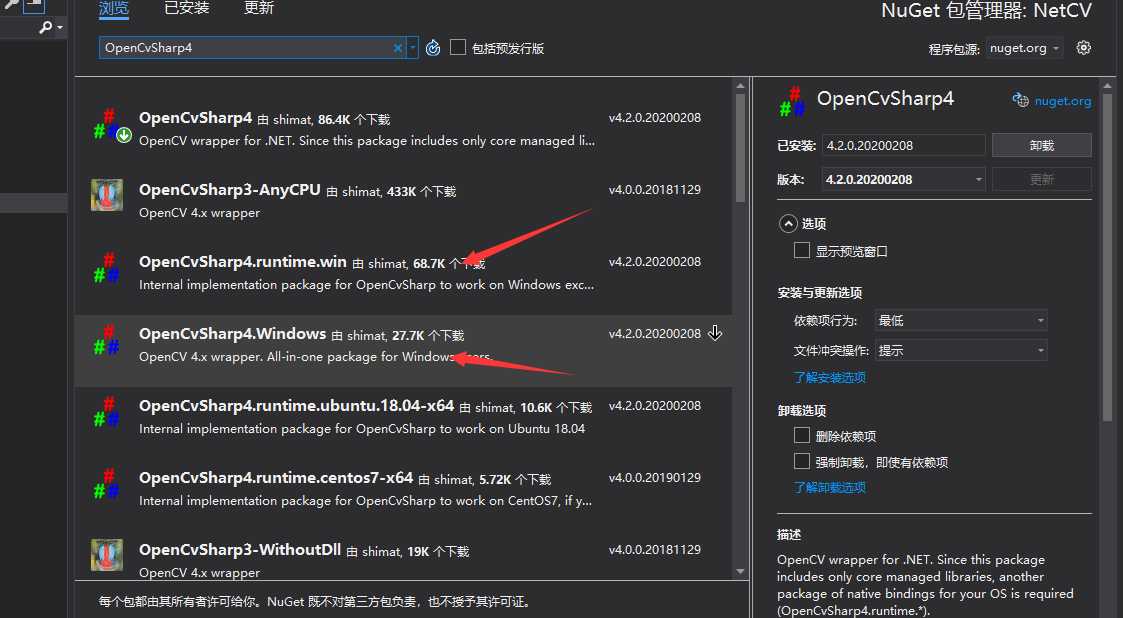Click the install arrow on the OpenCvSharp4.Windows row

[x=715, y=333]
